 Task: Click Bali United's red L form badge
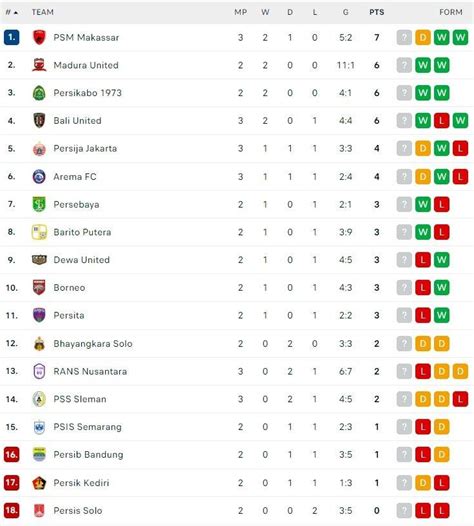[441, 120]
